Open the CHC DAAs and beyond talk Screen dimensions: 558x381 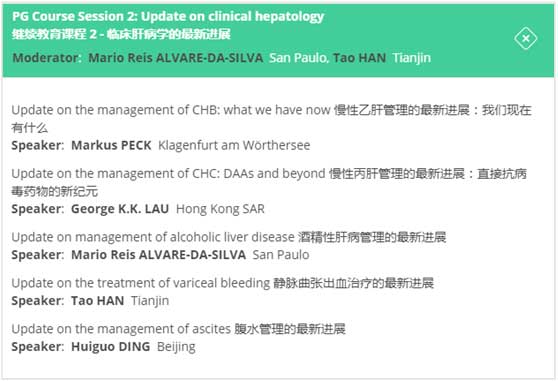[269, 182]
